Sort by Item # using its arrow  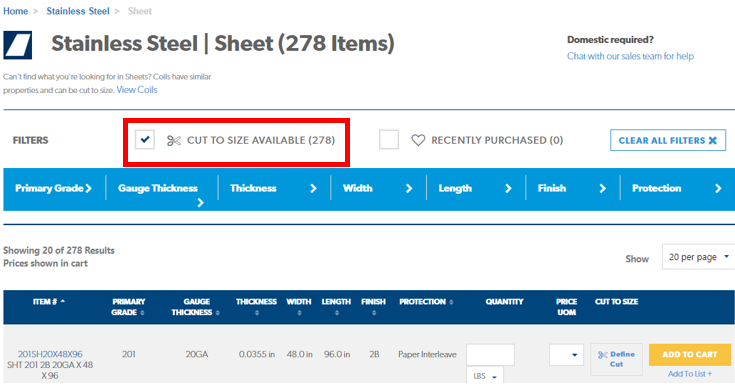[x=63, y=301]
